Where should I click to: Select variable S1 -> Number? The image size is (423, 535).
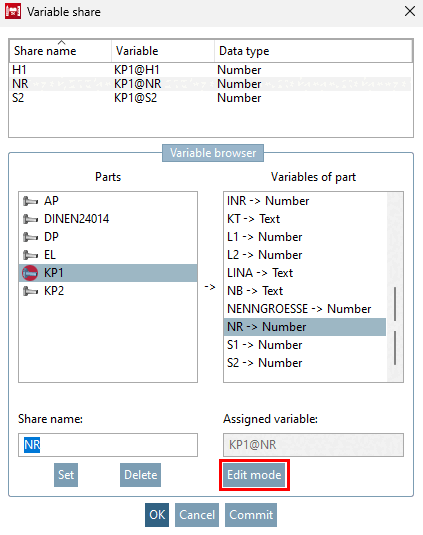point(305,345)
